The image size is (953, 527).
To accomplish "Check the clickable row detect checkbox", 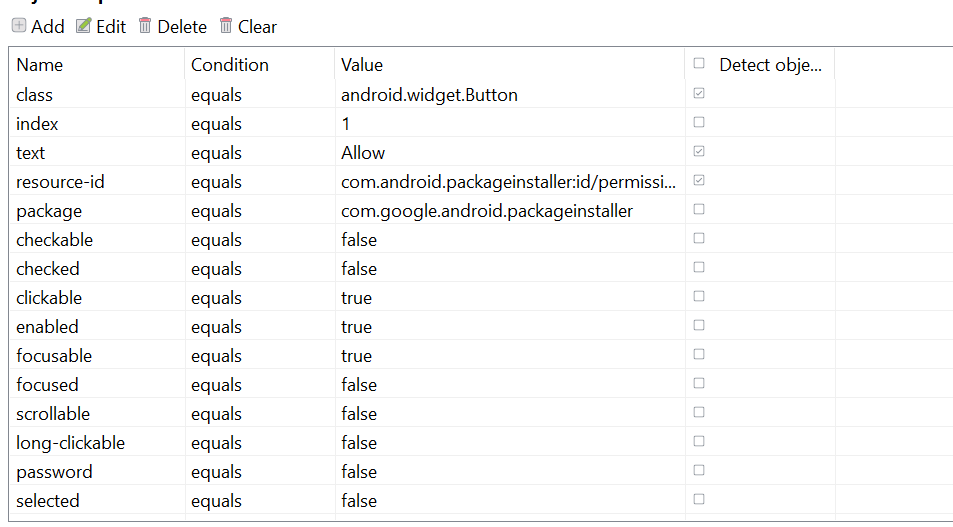I will pyautogui.click(x=699, y=297).
